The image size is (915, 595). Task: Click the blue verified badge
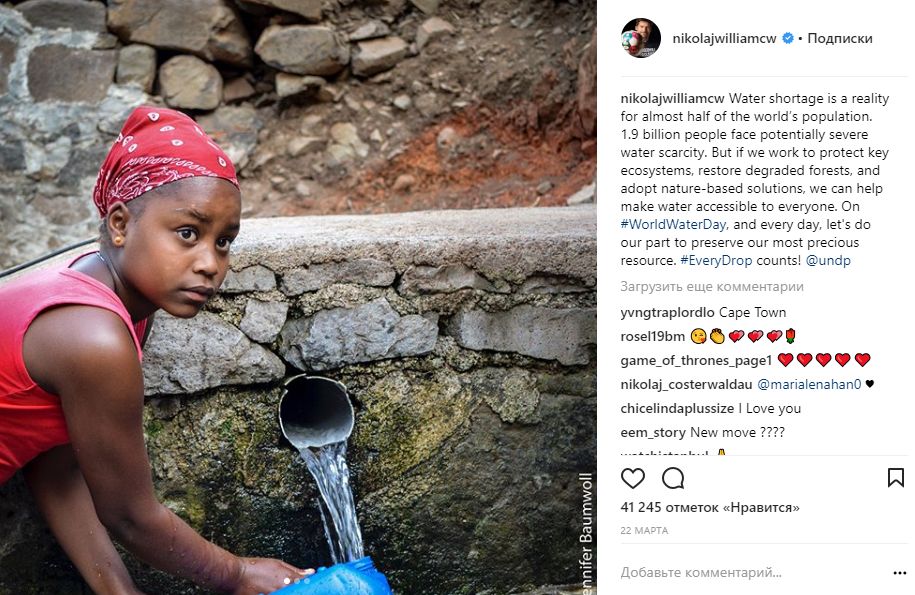coord(788,38)
